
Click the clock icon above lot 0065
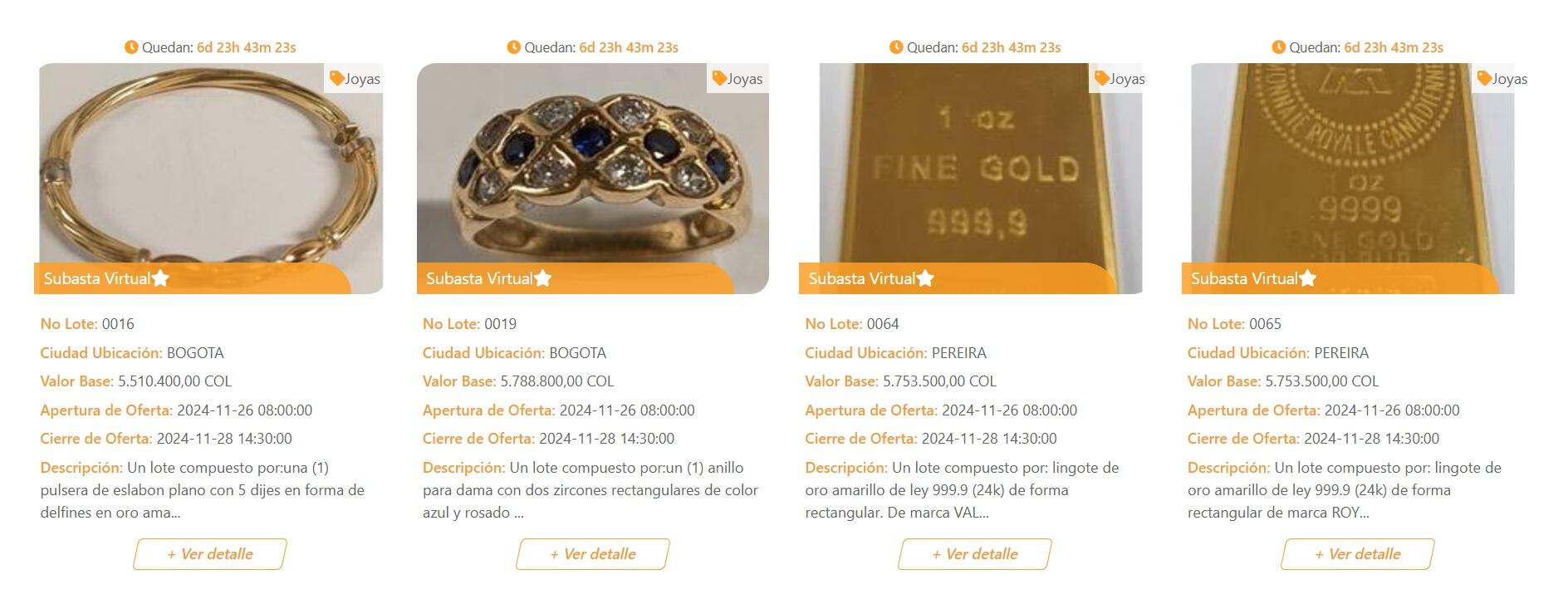tap(1279, 47)
